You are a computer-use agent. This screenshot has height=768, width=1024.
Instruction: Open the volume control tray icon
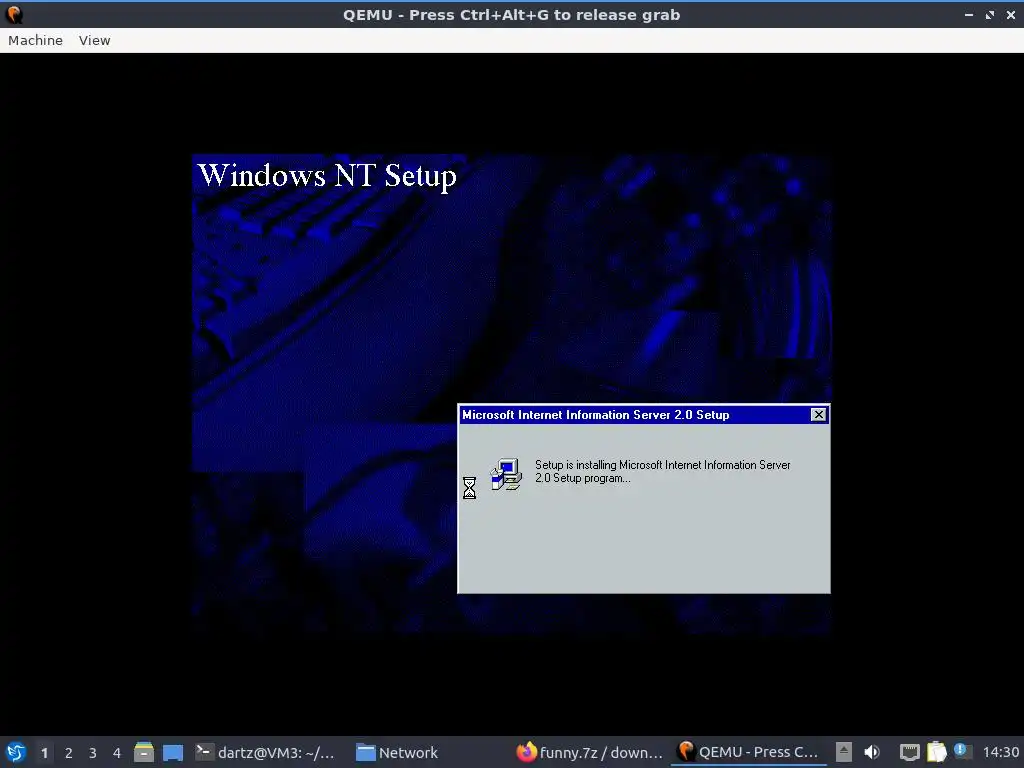(872, 752)
